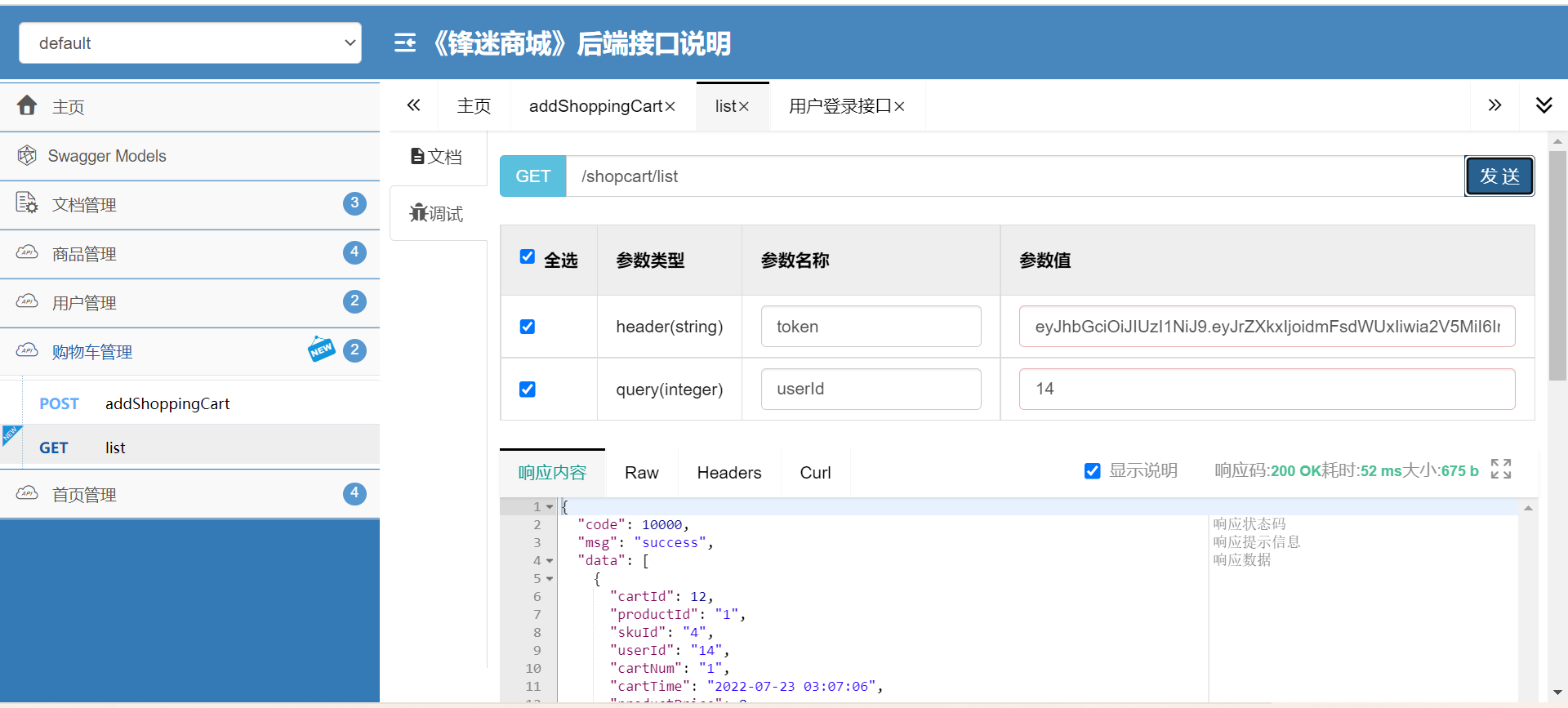Uncheck the token header parameter checkbox
Screen dimensions: 1568x708
point(528,327)
